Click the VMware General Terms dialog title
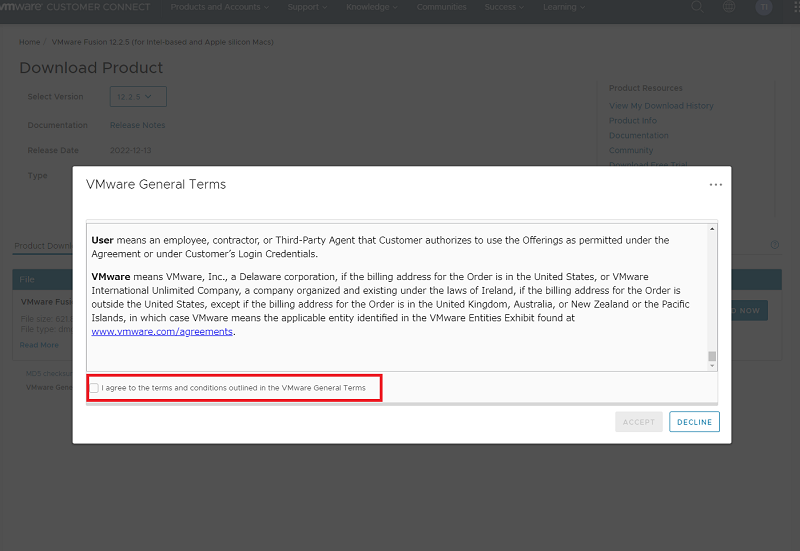The width and height of the screenshot is (800, 551). [156, 184]
